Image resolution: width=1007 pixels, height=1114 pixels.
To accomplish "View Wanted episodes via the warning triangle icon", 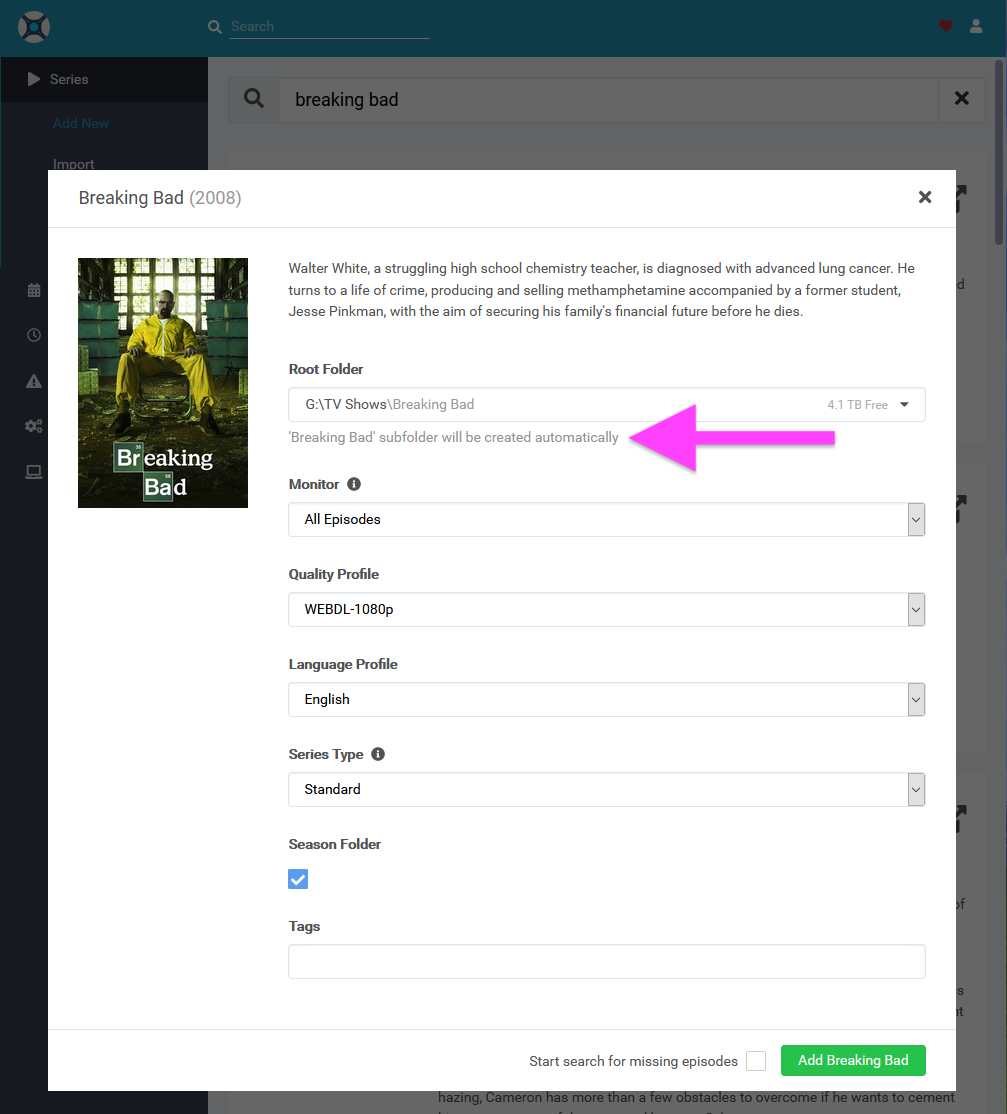I will pos(33,381).
